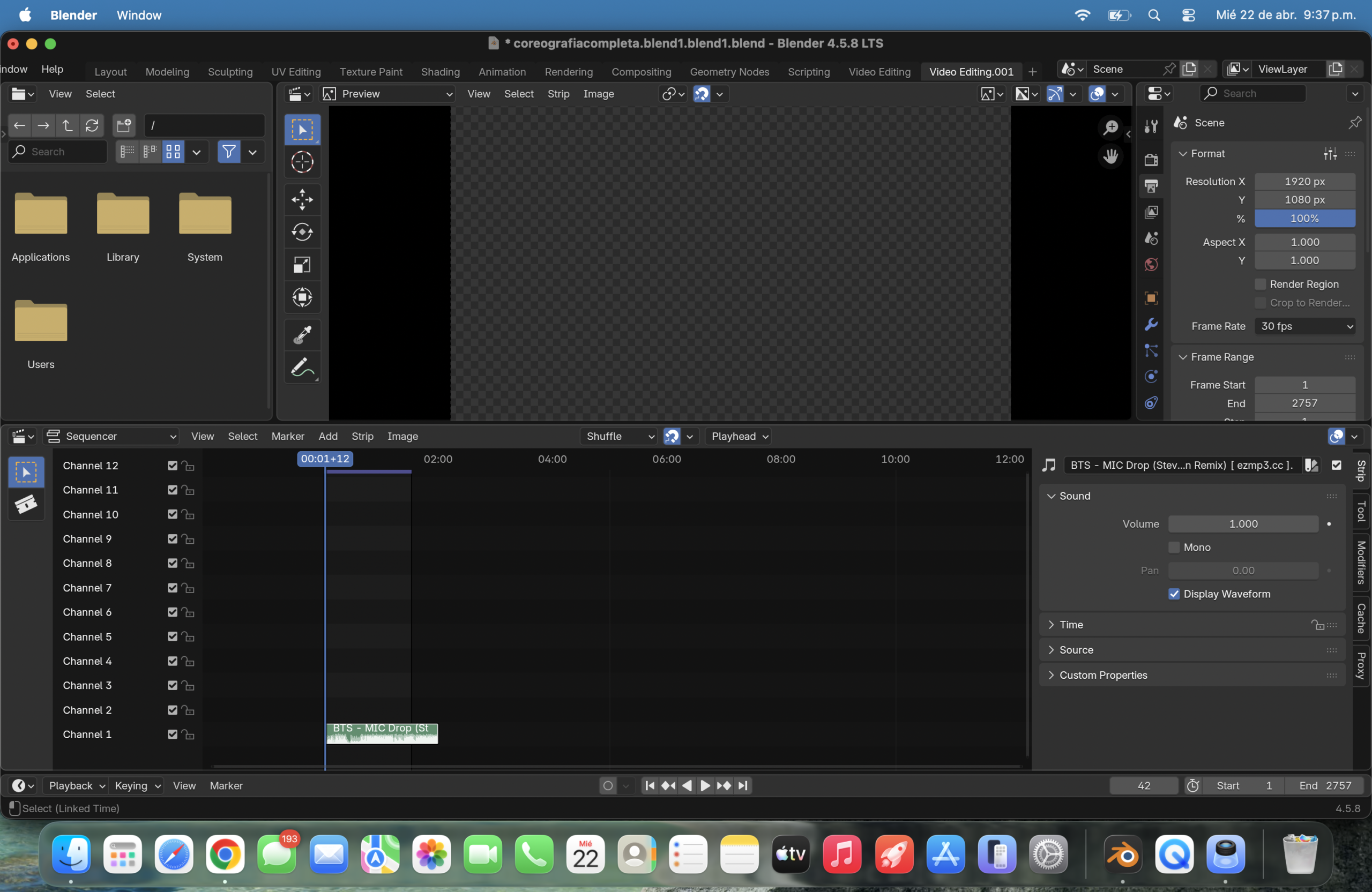Select the Blade tool in sequencer
Screen dimensions: 1372x892
coord(26,504)
